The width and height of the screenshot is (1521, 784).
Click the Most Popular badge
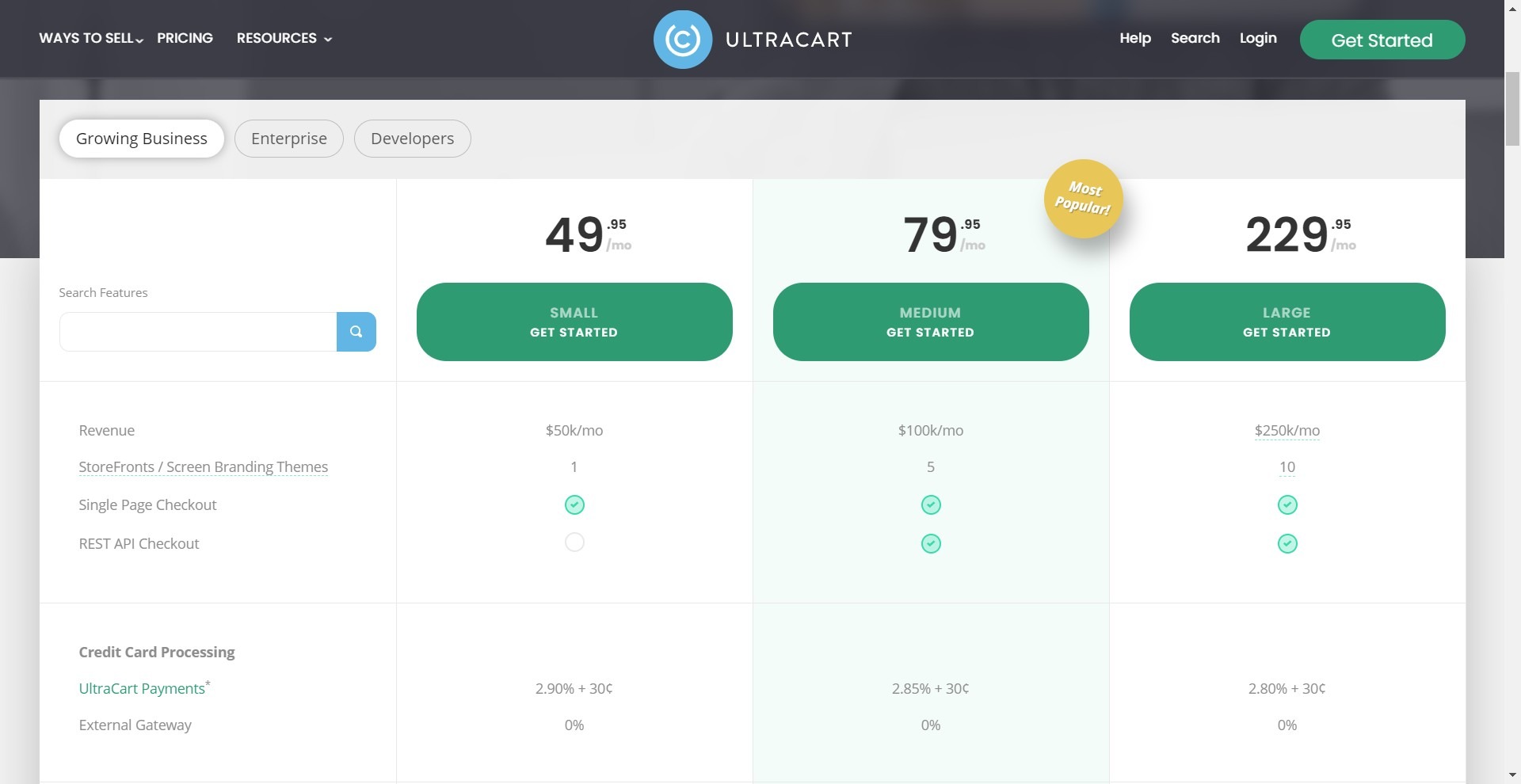pos(1083,199)
